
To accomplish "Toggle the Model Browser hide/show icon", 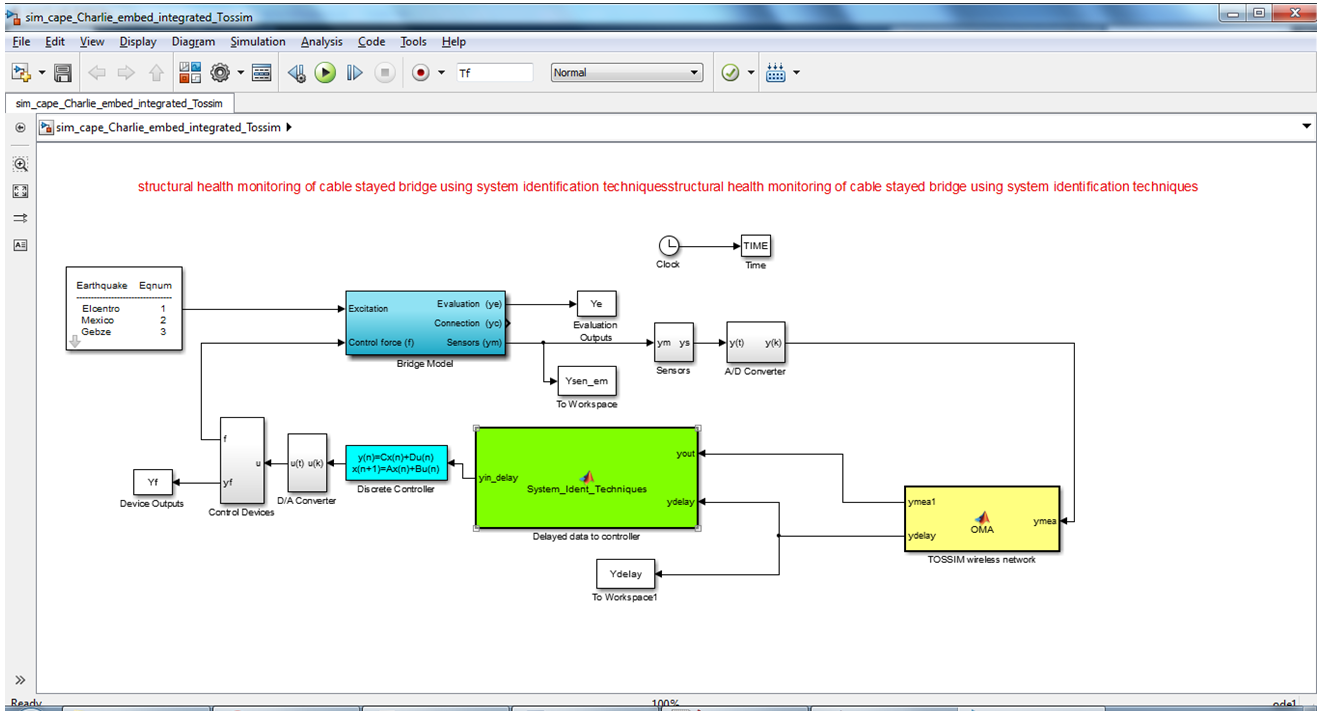I will click(x=20, y=128).
